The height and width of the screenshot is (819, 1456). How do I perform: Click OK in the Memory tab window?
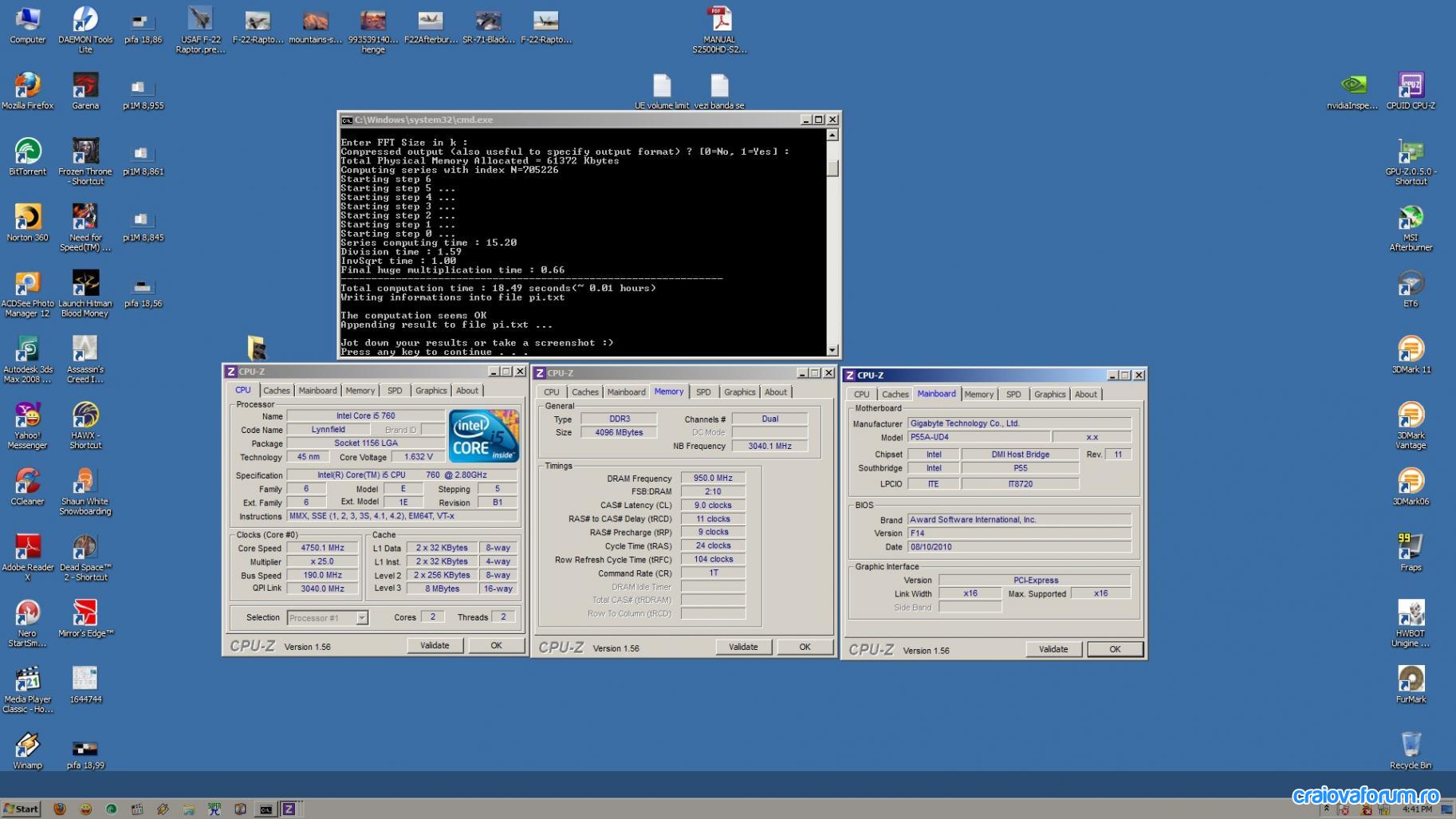click(805, 648)
